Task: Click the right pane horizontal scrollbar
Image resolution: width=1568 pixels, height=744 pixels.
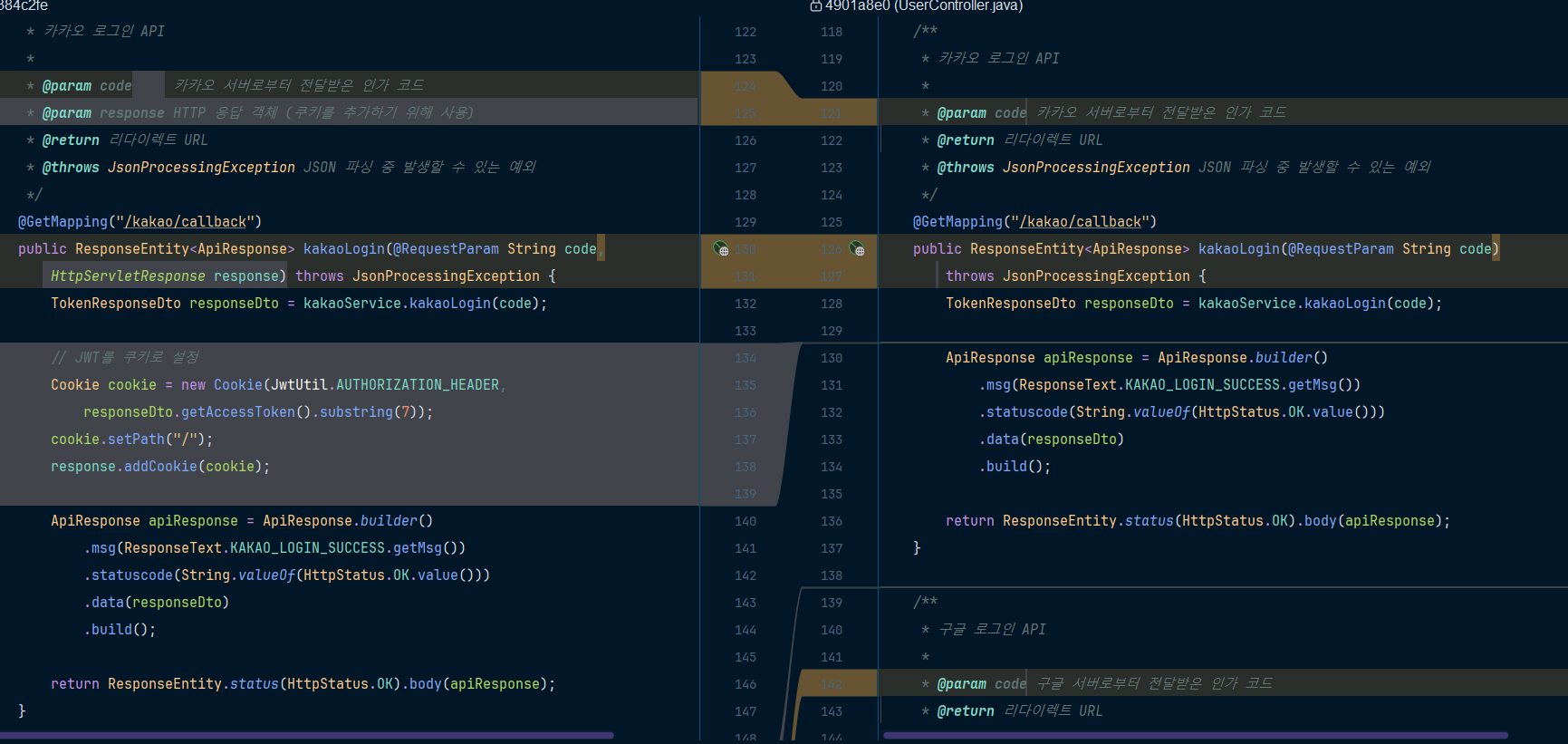Action: pyautogui.click(x=1196, y=735)
